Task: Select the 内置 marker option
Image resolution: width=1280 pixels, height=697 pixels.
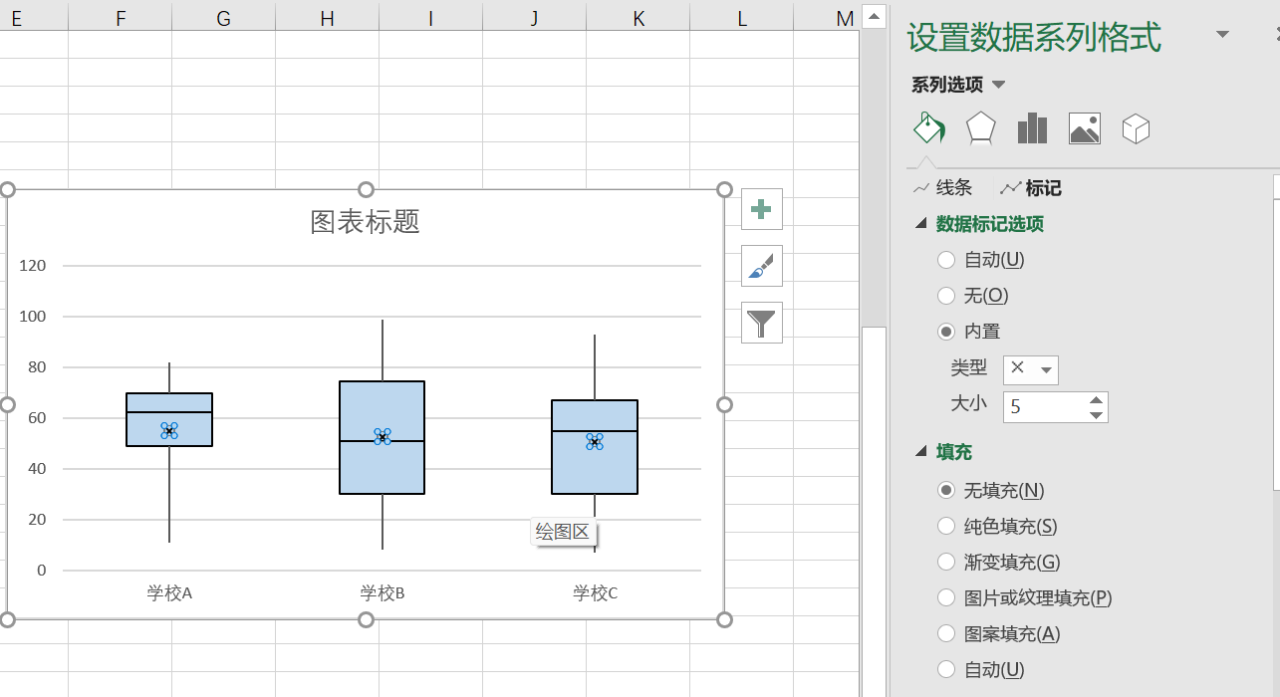Action: [x=969, y=332]
